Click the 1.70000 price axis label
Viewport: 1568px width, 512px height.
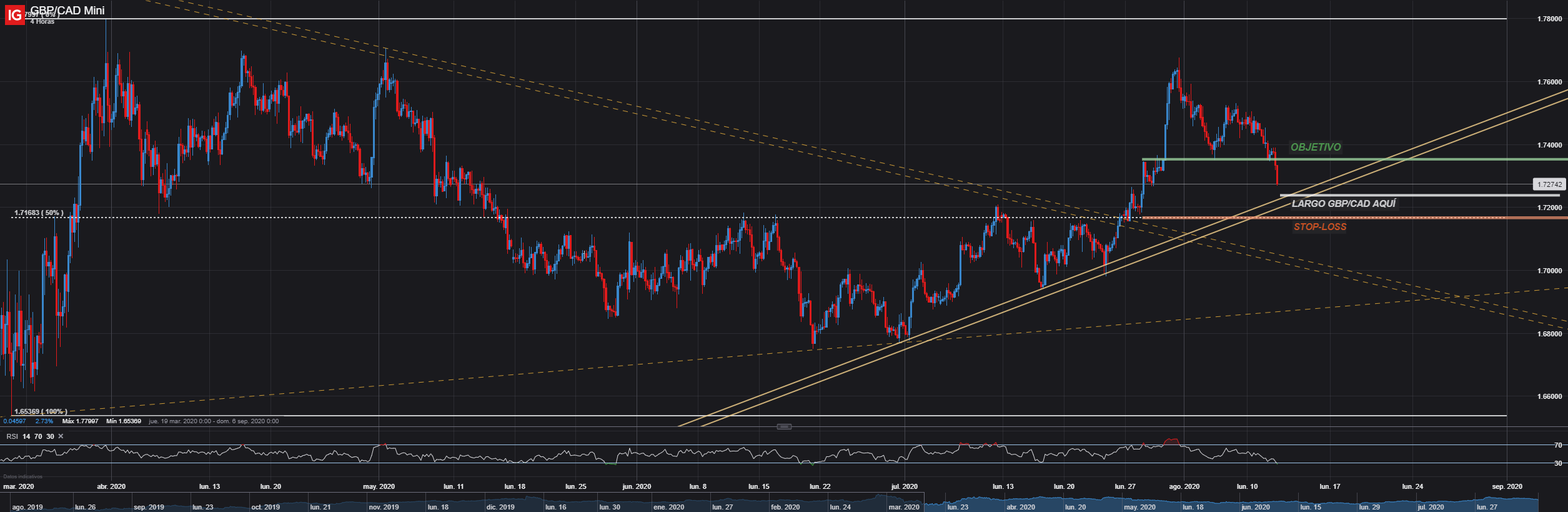(x=1549, y=271)
